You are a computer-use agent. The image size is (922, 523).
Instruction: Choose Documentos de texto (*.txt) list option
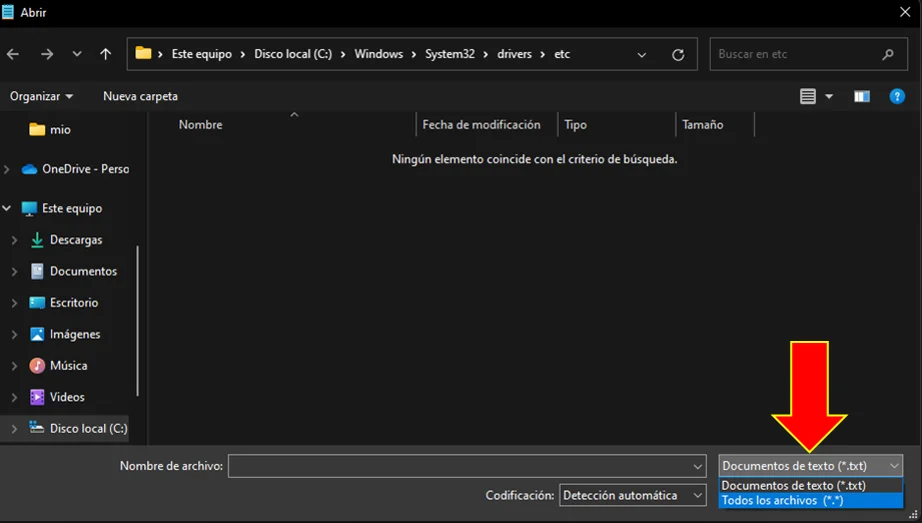pos(811,485)
